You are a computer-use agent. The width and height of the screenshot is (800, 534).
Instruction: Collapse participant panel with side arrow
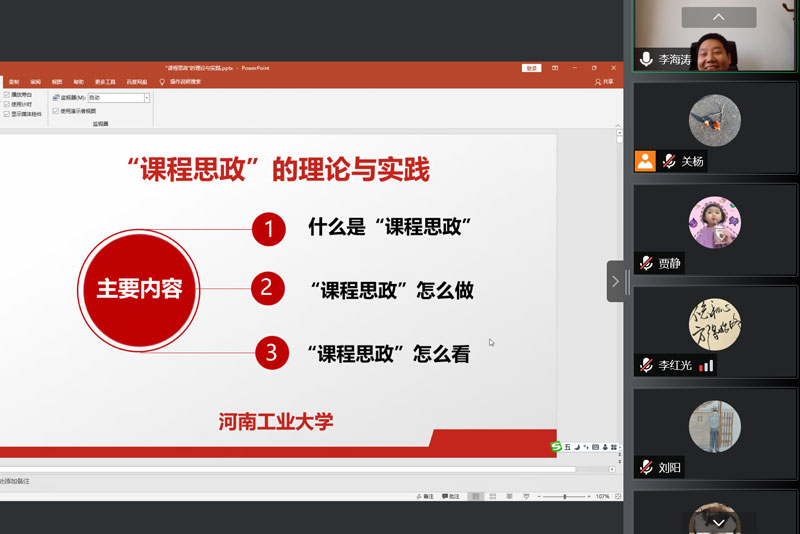pyautogui.click(x=615, y=281)
